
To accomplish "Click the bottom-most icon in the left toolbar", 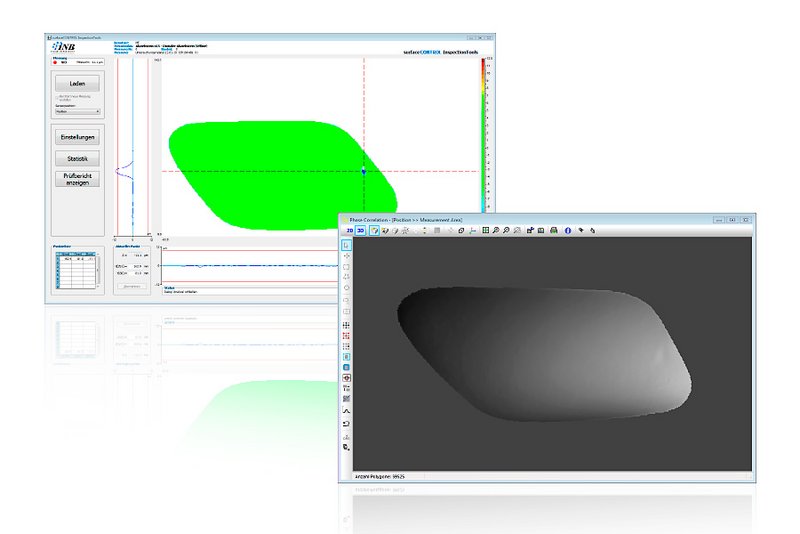I will click(x=346, y=447).
